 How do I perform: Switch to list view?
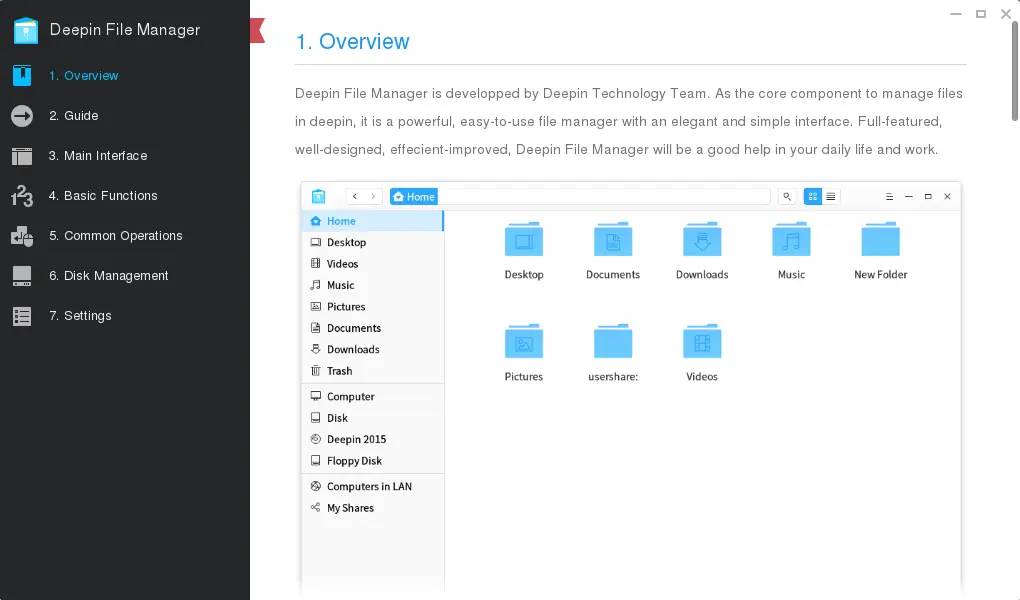coord(831,197)
